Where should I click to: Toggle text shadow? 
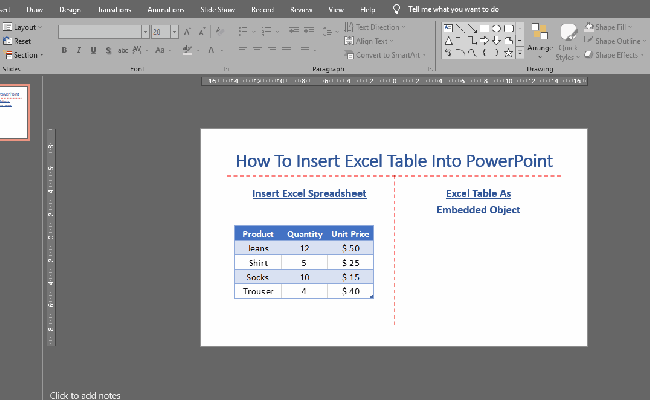click(108, 50)
